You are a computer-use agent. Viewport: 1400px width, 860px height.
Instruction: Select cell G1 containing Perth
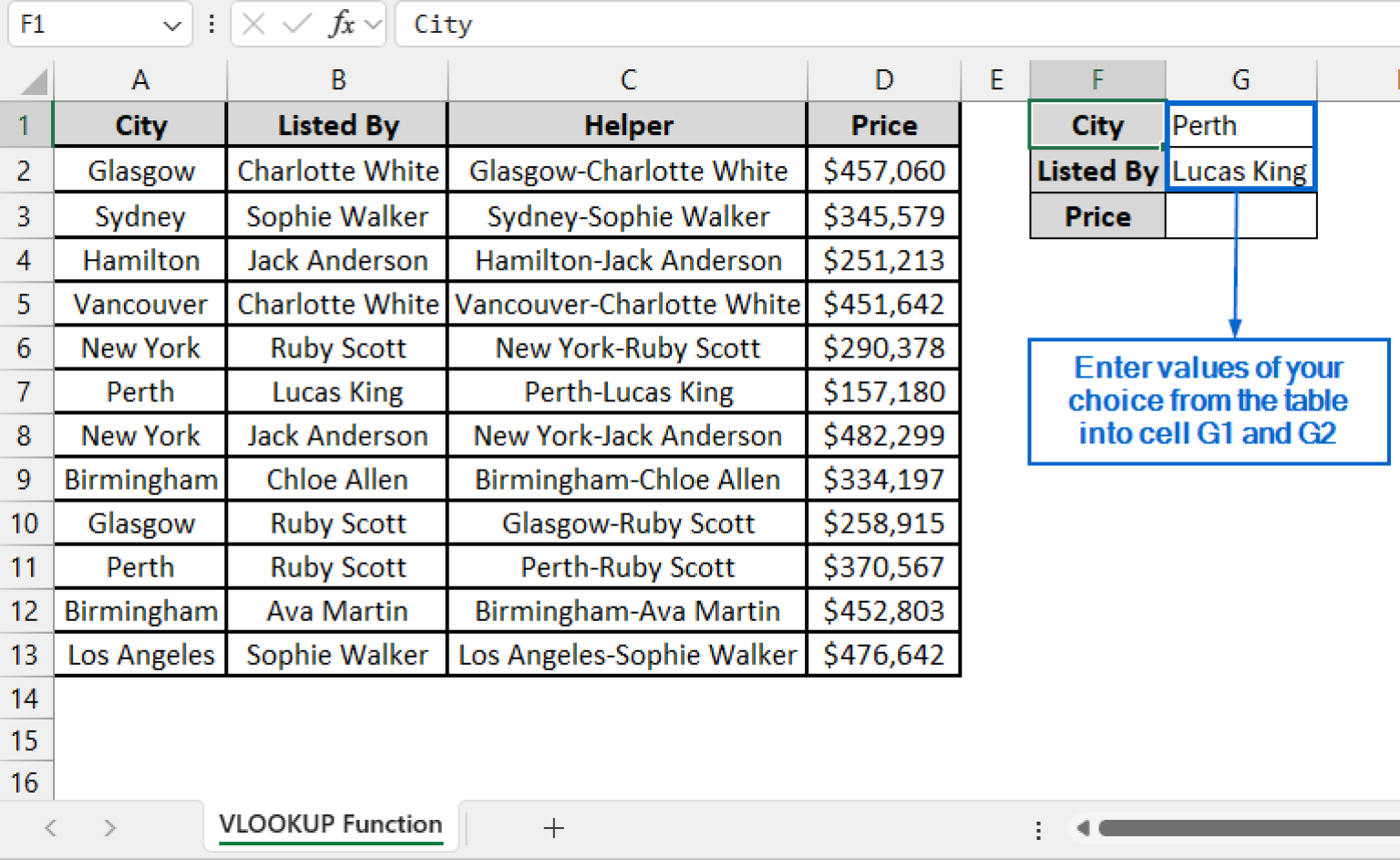pyautogui.click(x=1240, y=125)
